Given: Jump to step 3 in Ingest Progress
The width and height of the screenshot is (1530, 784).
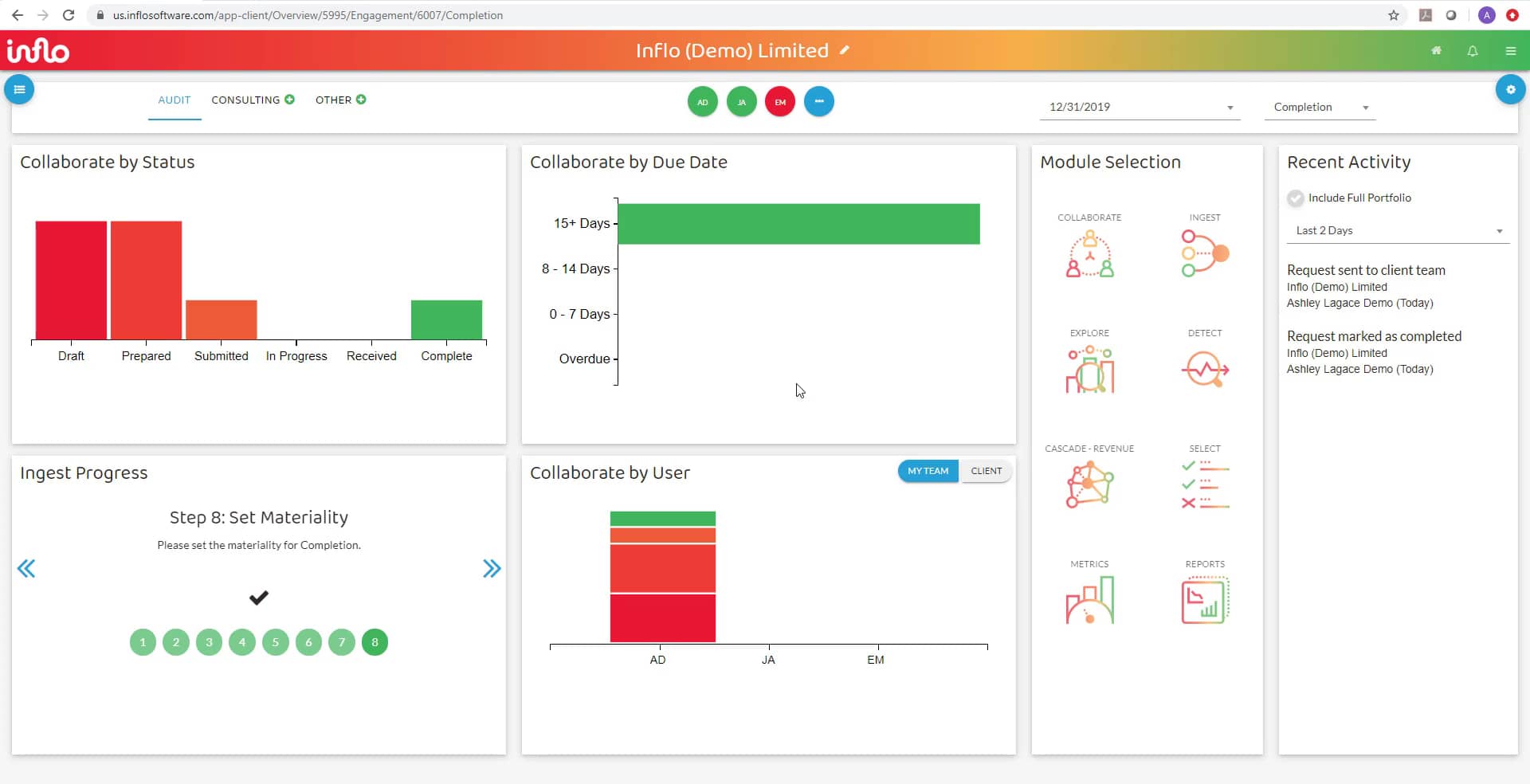Looking at the screenshot, I should [x=209, y=642].
